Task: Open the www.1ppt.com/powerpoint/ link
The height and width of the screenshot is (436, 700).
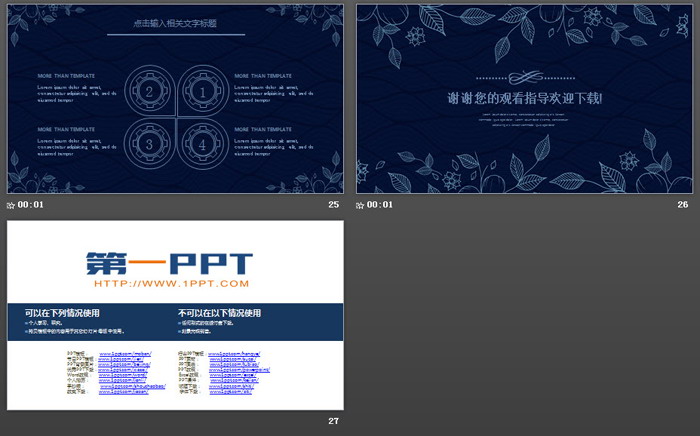Action: click(240, 370)
